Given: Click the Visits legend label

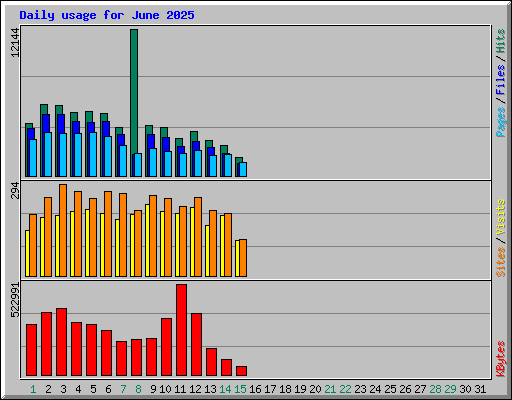Looking at the screenshot, I should (x=501, y=218).
